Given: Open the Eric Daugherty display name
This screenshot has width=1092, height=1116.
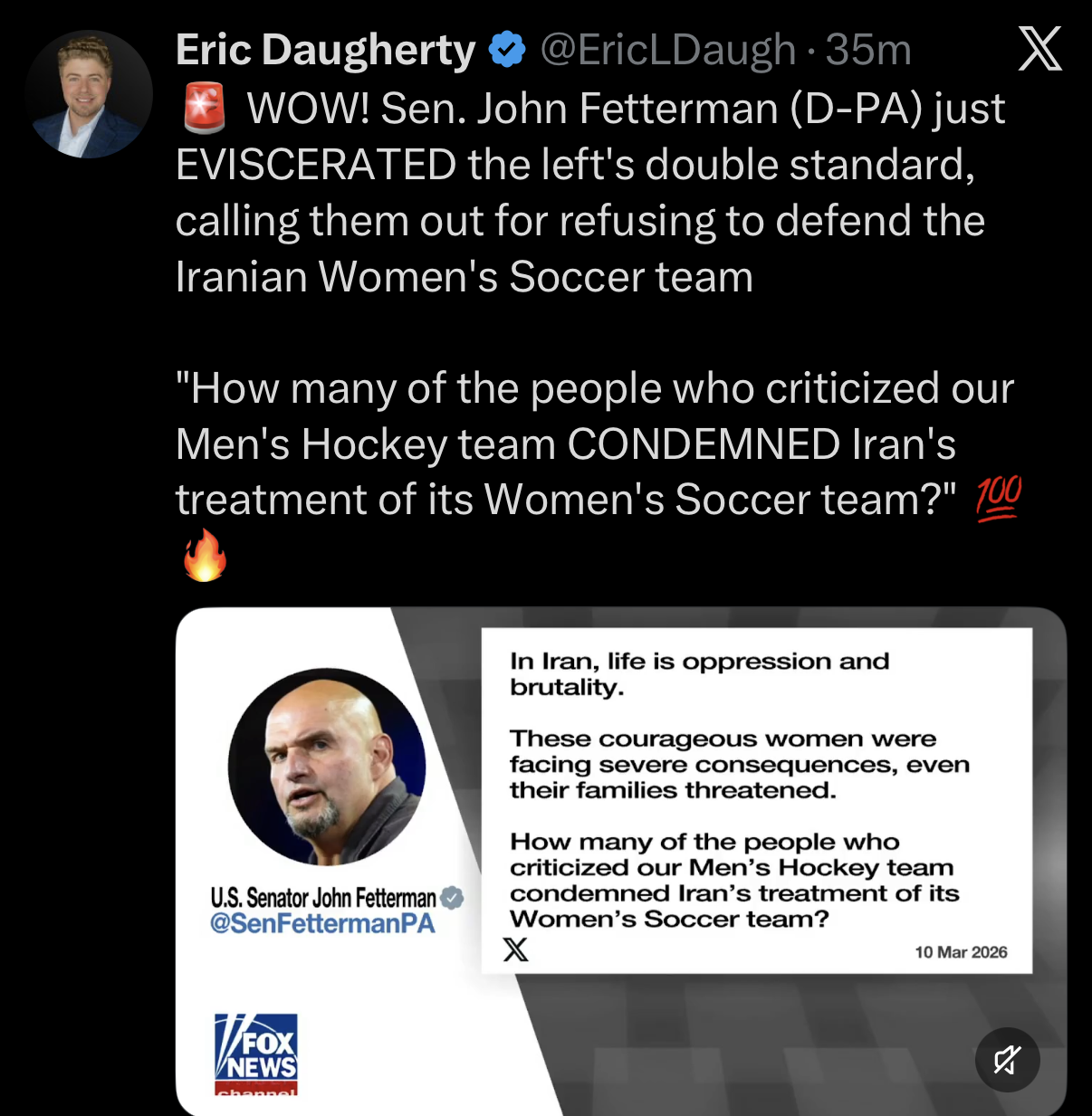Looking at the screenshot, I should [x=325, y=50].
